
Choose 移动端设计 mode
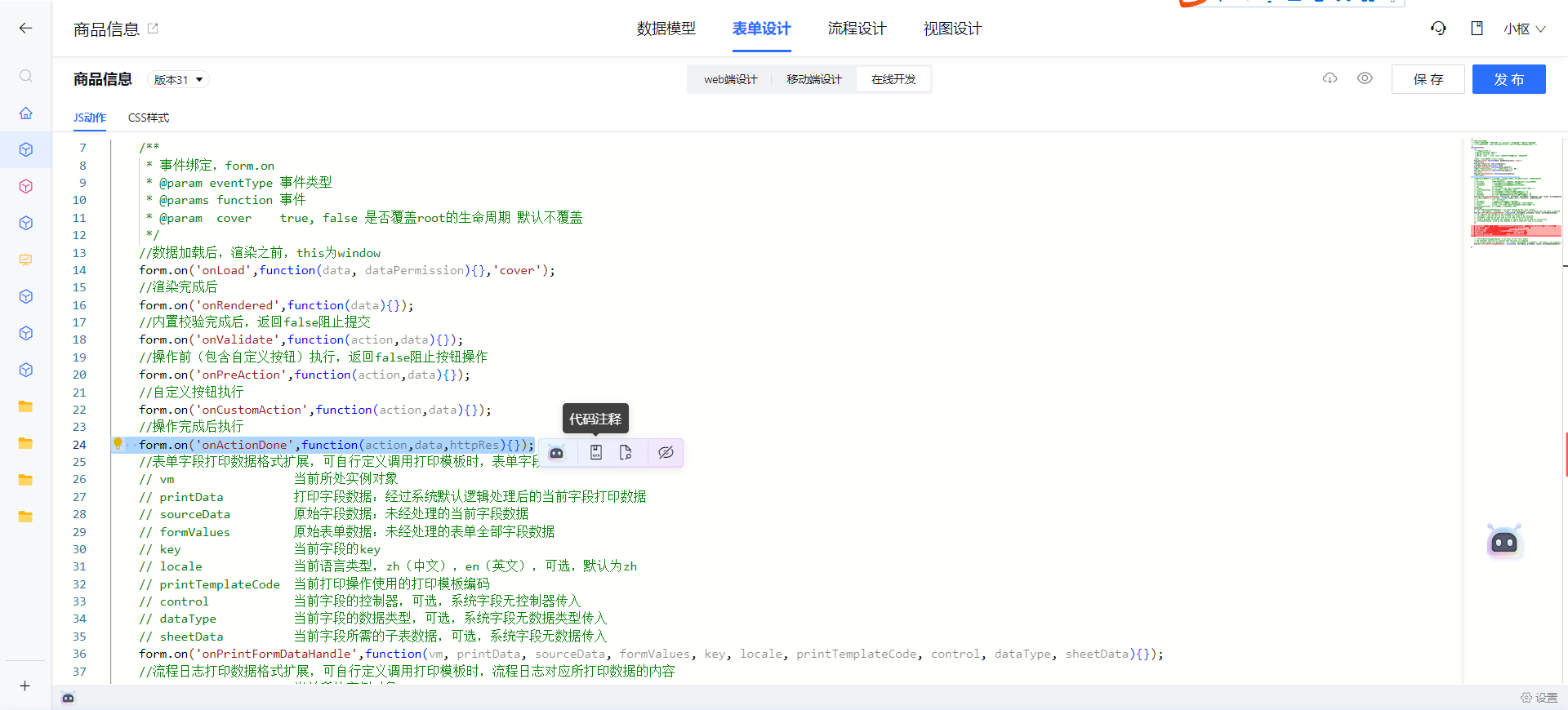coord(813,79)
